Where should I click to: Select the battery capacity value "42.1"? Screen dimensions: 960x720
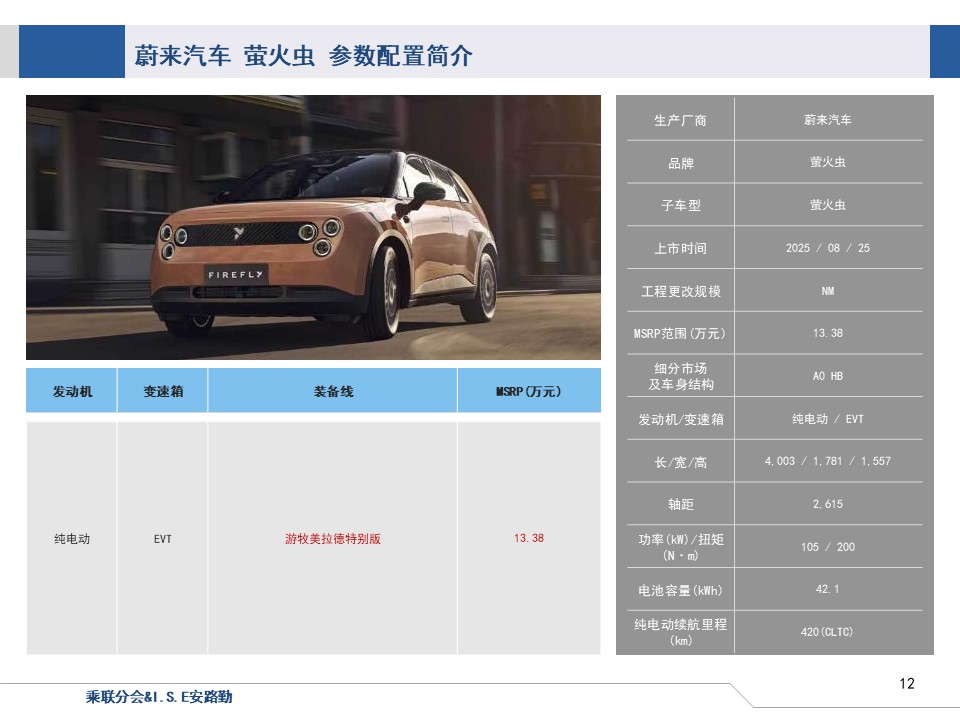click(828, 589)
